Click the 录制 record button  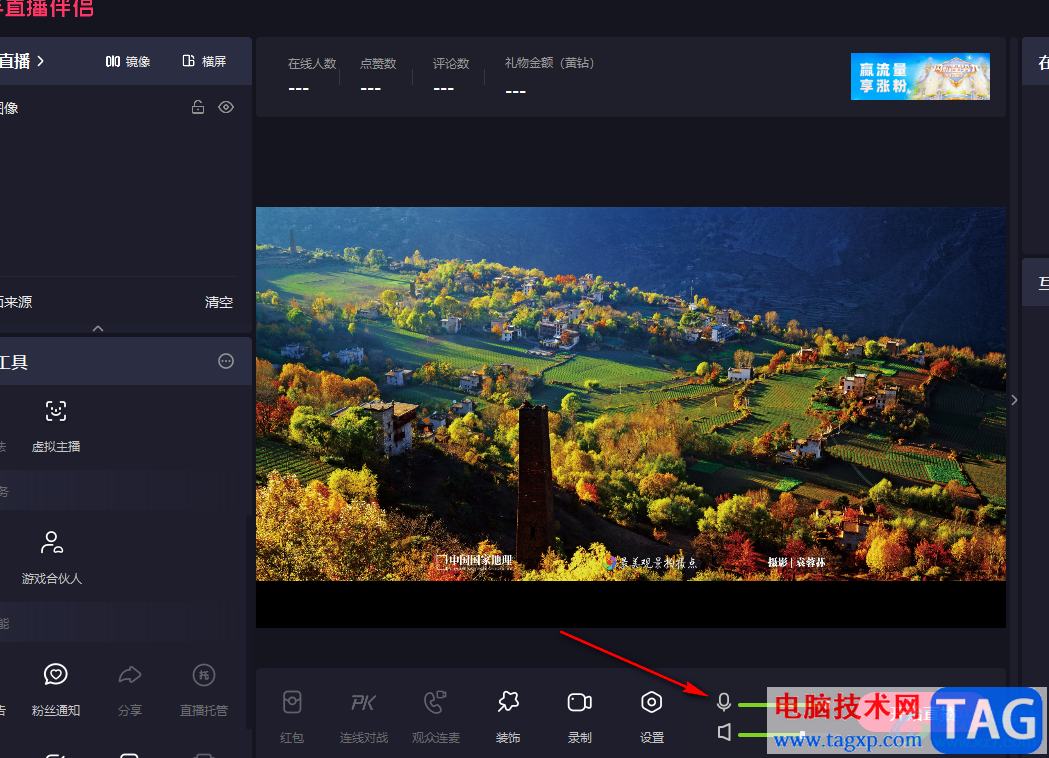coord(579,717)
